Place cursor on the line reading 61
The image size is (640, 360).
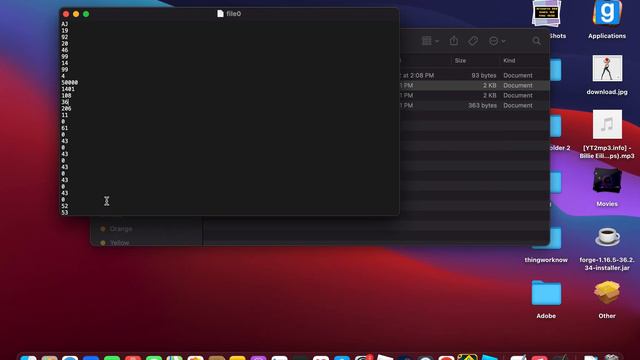point(64,128)
